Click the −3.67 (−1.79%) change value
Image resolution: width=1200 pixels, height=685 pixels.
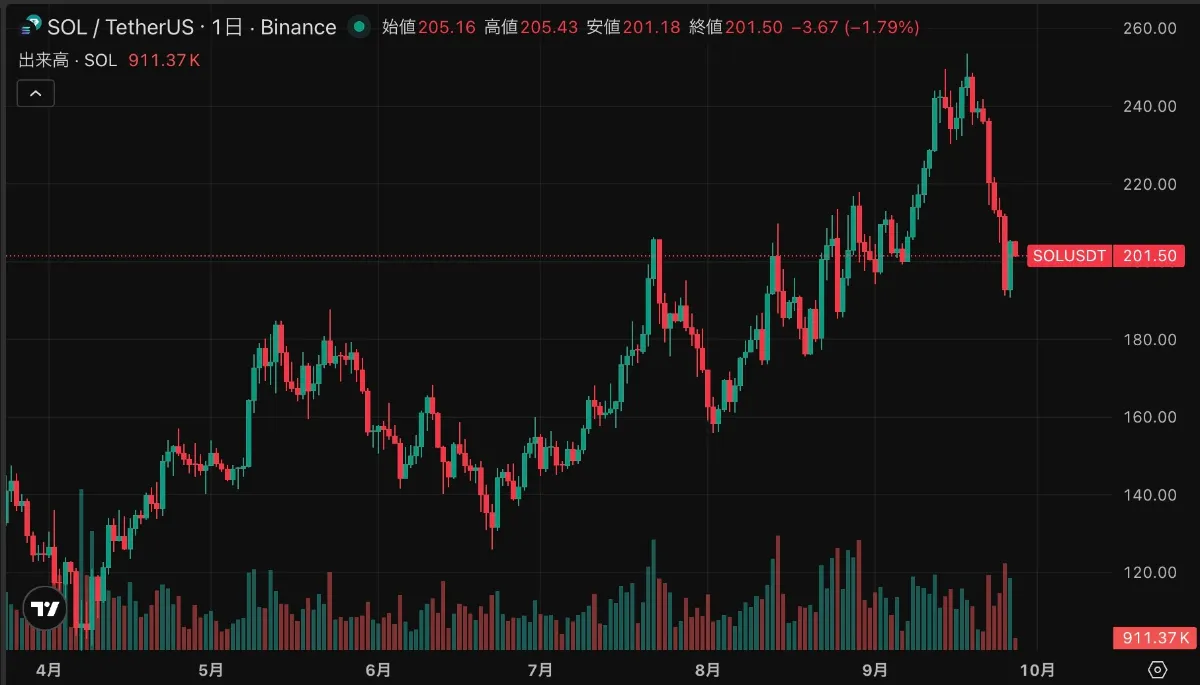pyautogui.click(x=855, y=28)
